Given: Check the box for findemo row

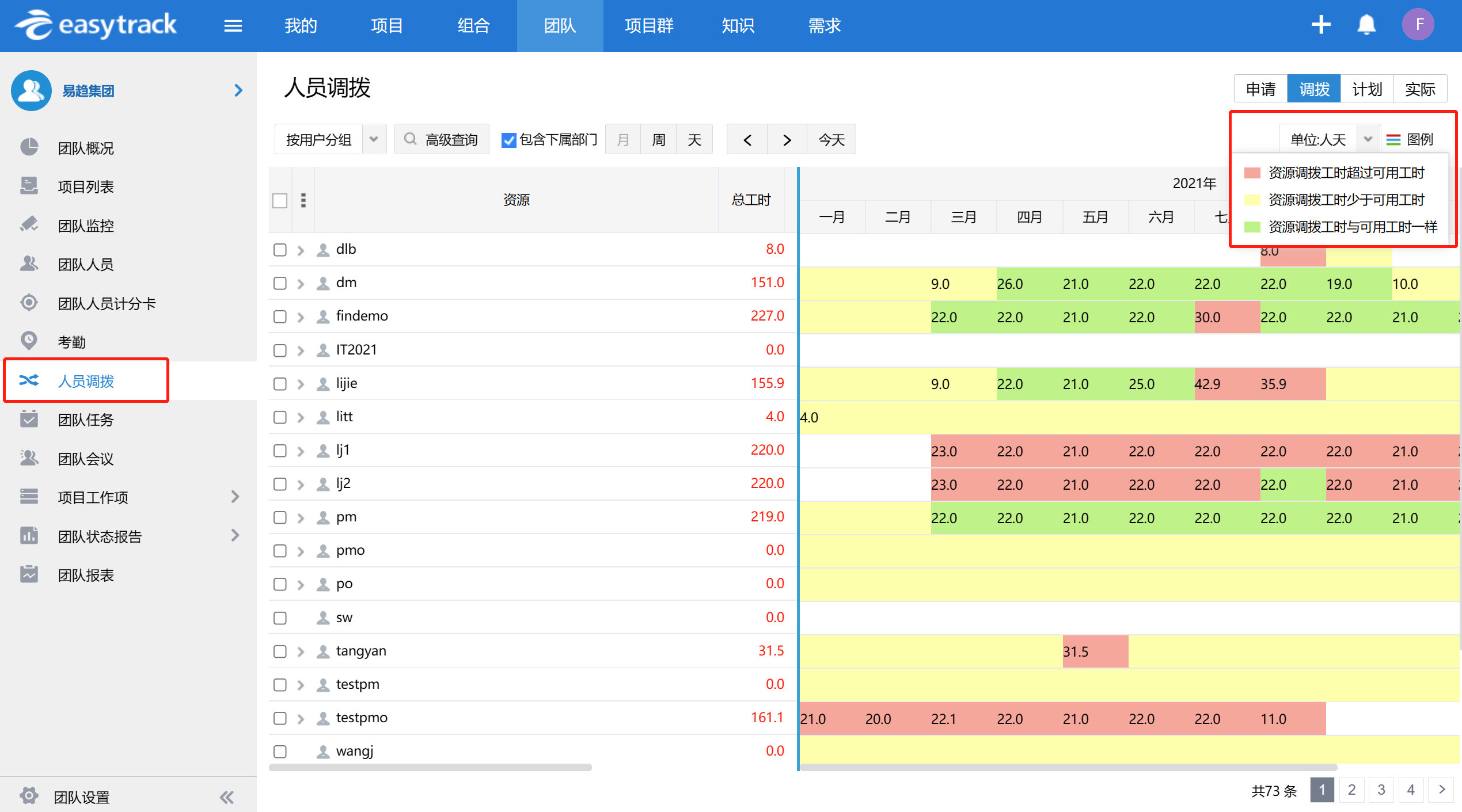Looking at the screenshot, I should (280, 317).
